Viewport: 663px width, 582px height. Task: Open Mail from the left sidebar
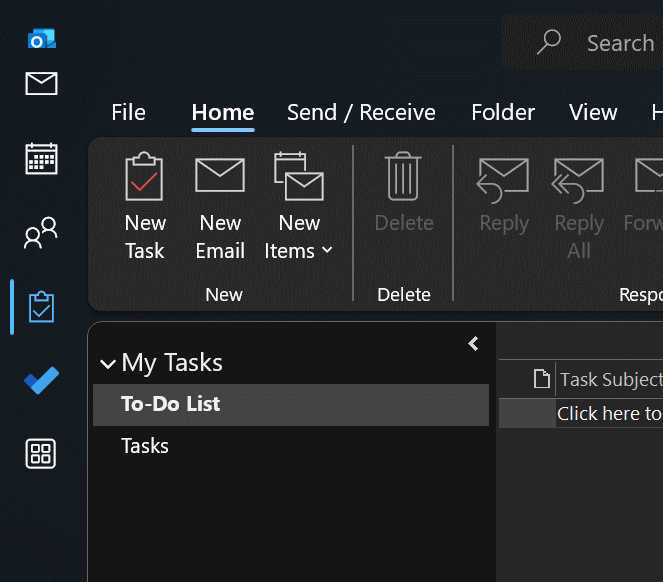pyautogui.click(x=41, y=83)
